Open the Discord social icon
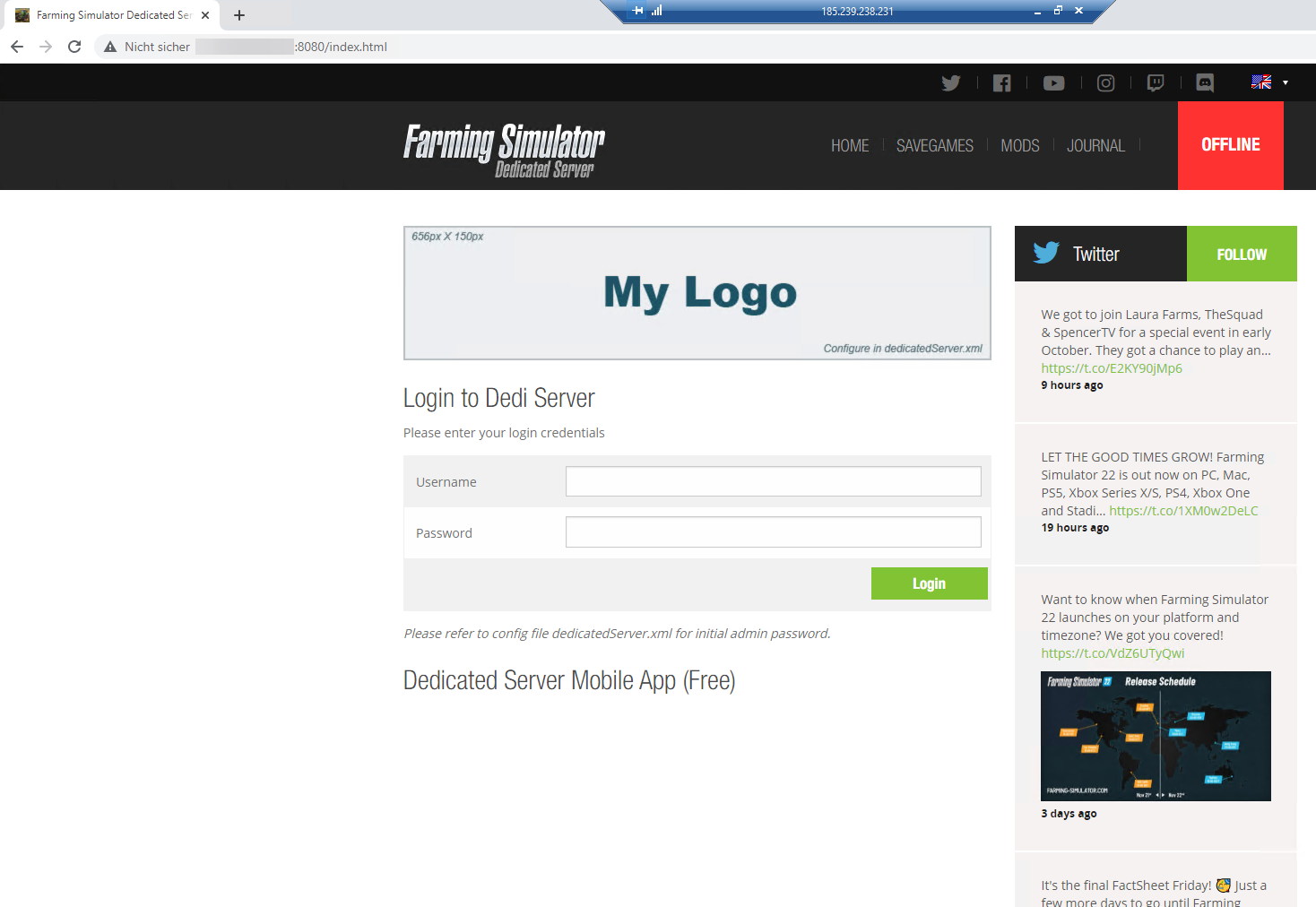1316x907 pixels. point(1206,83)
